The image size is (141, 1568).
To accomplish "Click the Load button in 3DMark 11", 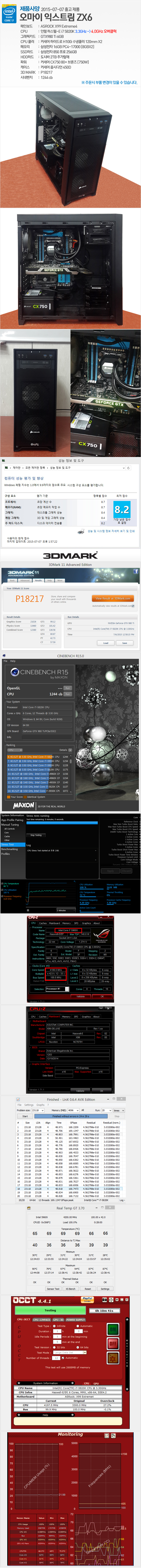I will coord(106,643).
